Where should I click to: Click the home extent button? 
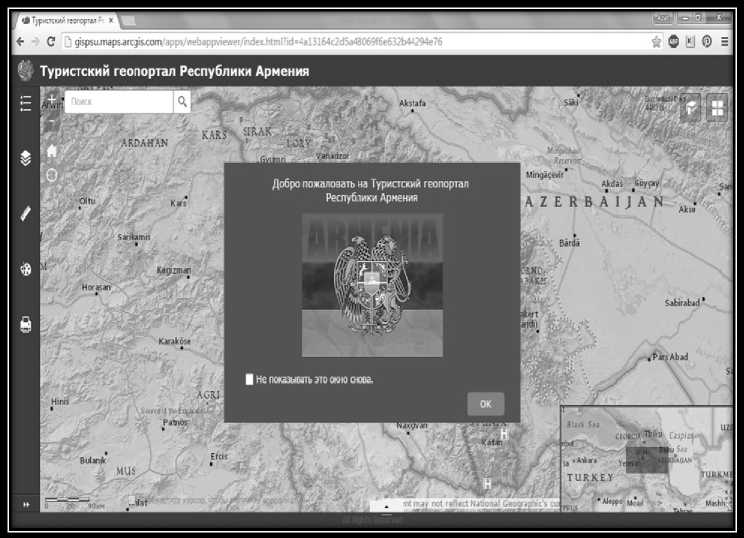[x=52, y=151]
